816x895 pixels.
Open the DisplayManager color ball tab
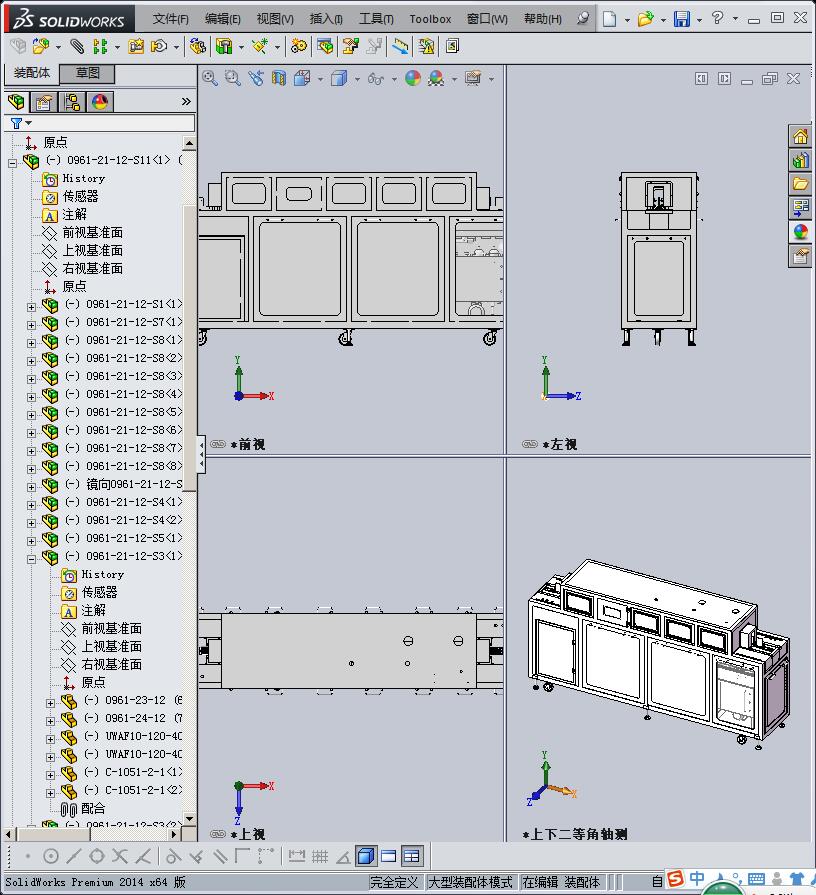point(100,102)
